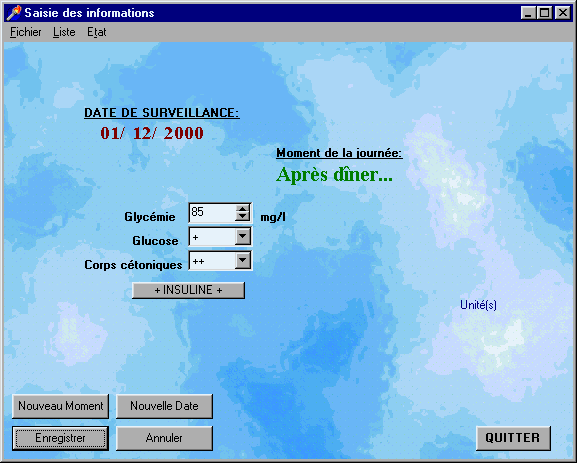Expand the Glucose dropdown arrow
This screenshot has height=463, width=577.
coord(243,236)
